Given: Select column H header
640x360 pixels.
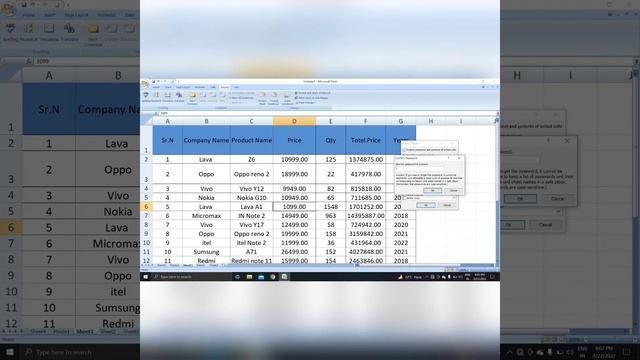Looking at the screenshot, I should 431,121.
